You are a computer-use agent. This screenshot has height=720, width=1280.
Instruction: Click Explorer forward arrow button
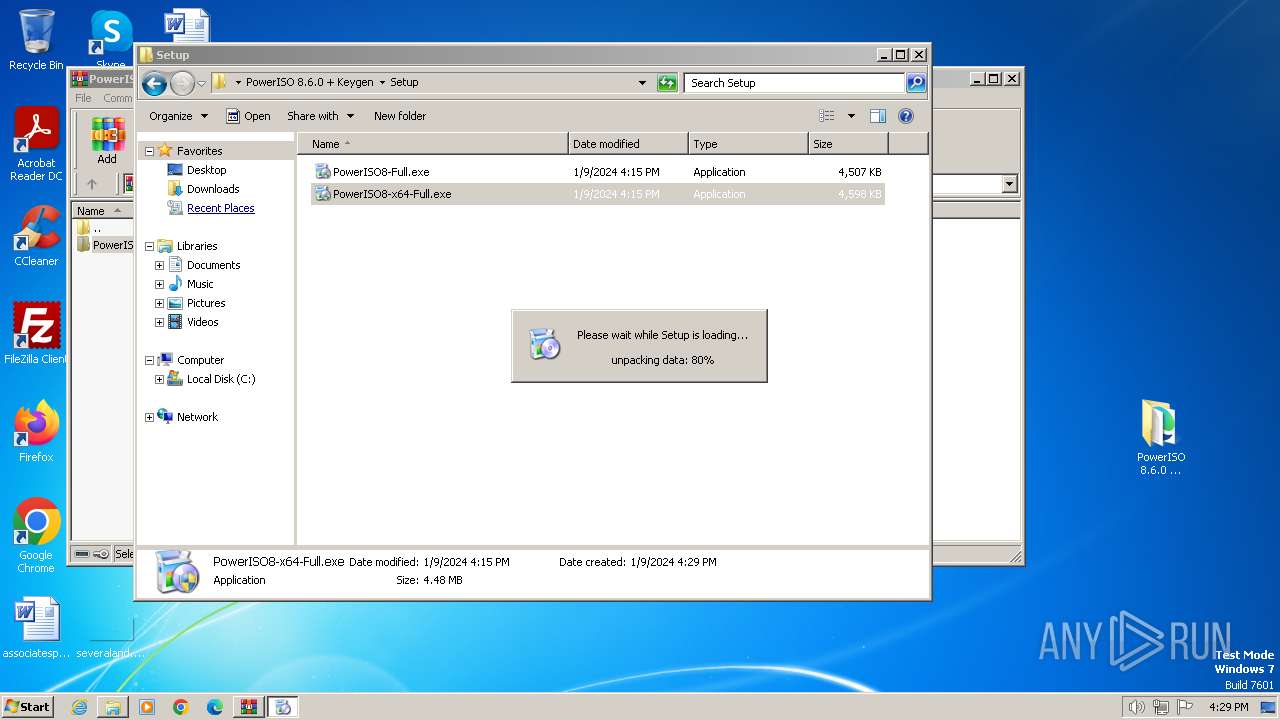[x=182, y=83]
